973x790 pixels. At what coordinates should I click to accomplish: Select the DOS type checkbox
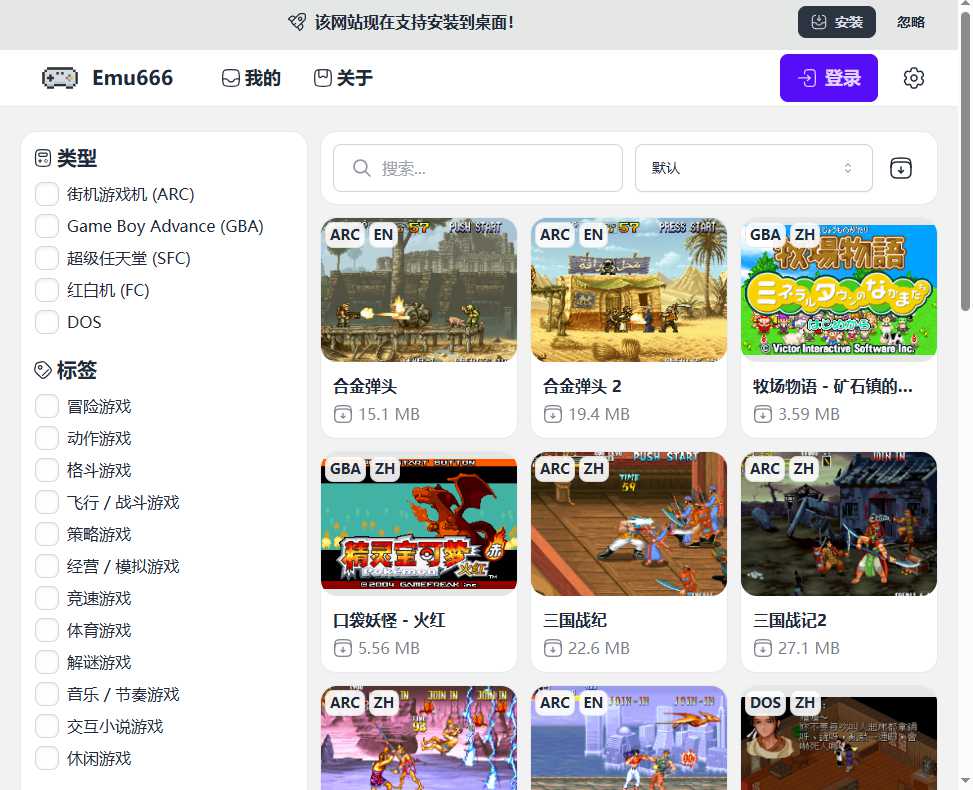[47, 322]
